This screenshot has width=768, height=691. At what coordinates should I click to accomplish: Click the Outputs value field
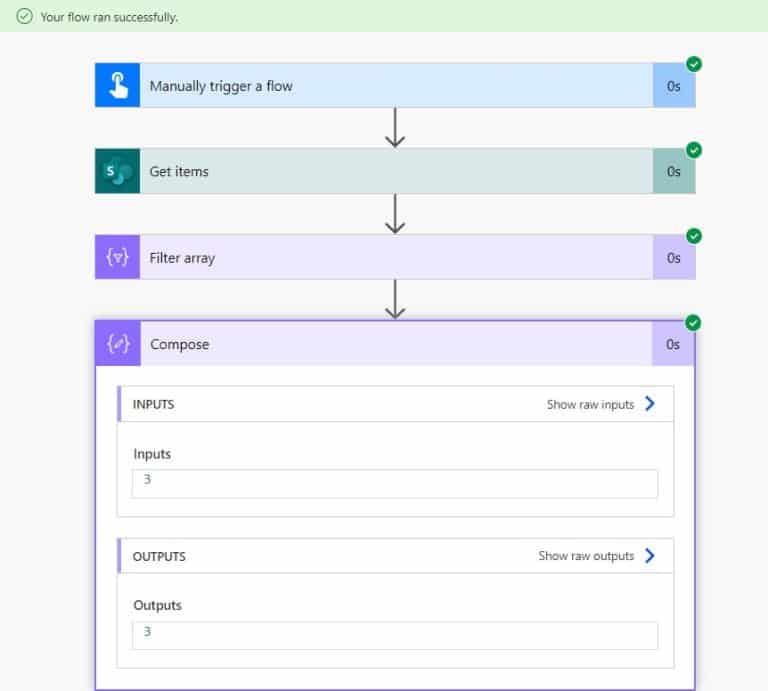pyautogui.click(x=395, y=636)
